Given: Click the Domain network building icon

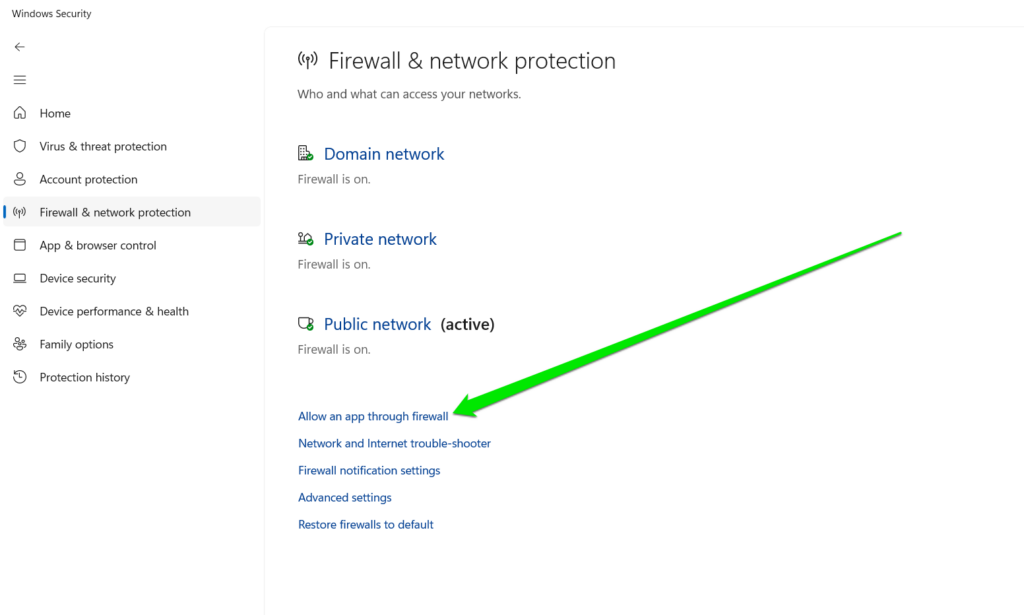Looking at the screenshot, I should point(306,154).
